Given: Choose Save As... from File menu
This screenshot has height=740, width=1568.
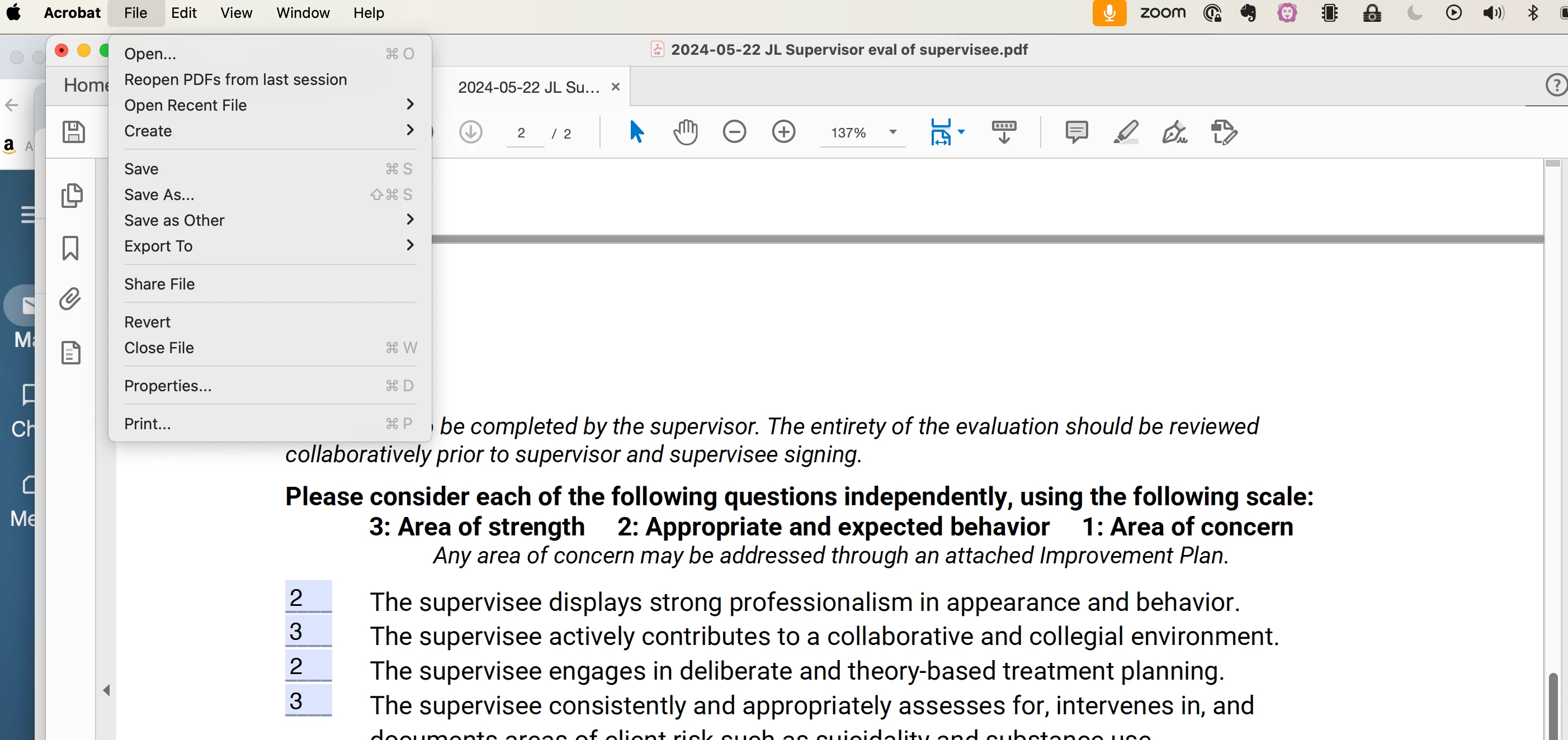Looking at the screenshot, I should [159, 195].
